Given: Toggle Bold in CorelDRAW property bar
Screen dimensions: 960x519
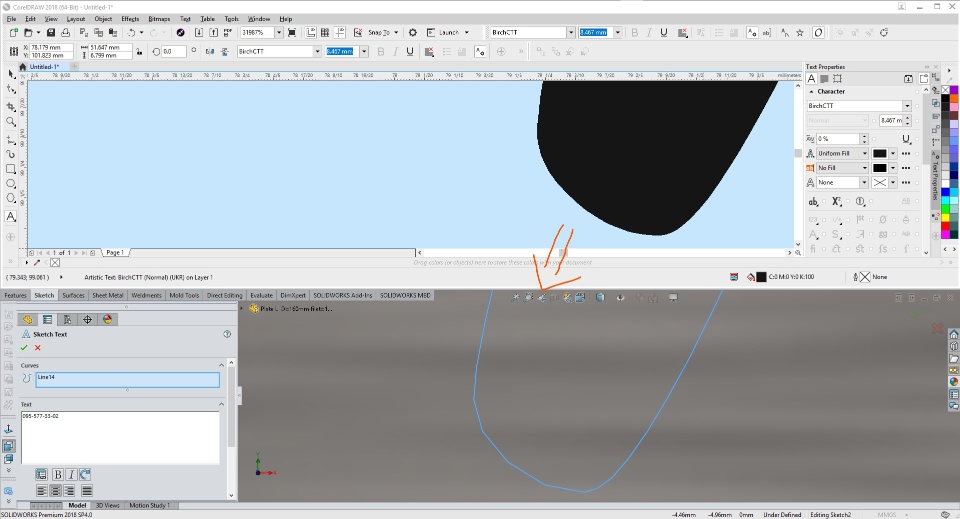Looking at the screenshot, I should coord(381,51).
